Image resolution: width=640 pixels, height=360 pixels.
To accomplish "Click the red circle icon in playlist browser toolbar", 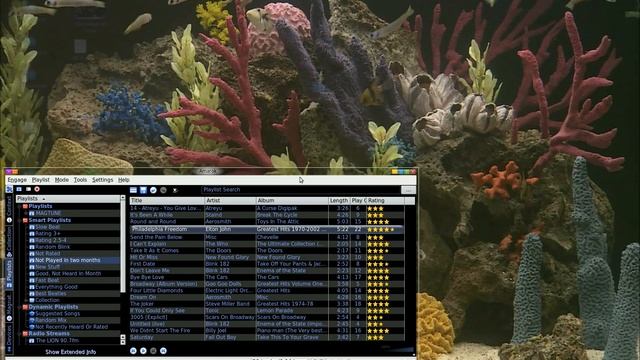I will tap(37, 189).
